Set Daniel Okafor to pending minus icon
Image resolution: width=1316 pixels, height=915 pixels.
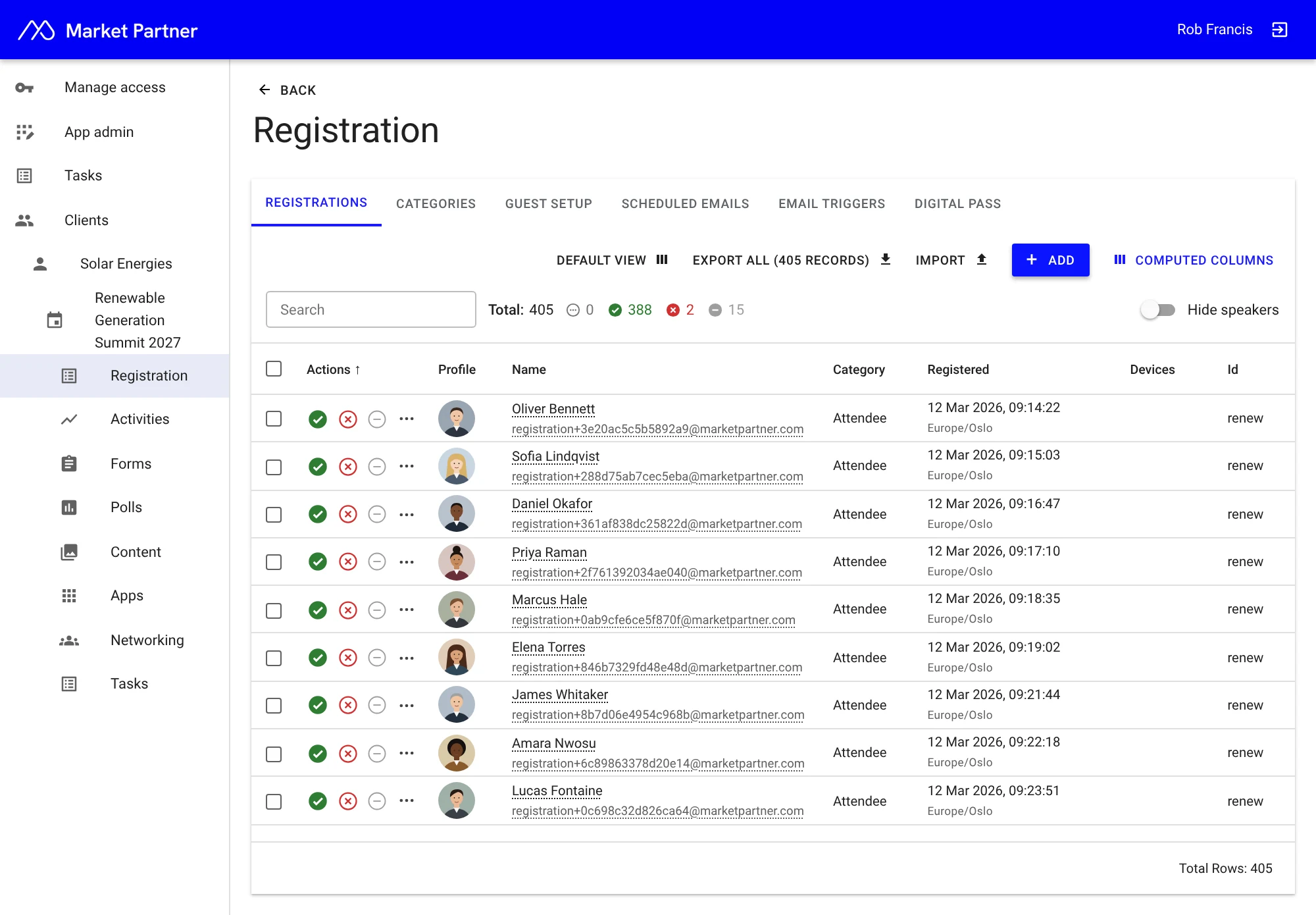tap(377, 514)
